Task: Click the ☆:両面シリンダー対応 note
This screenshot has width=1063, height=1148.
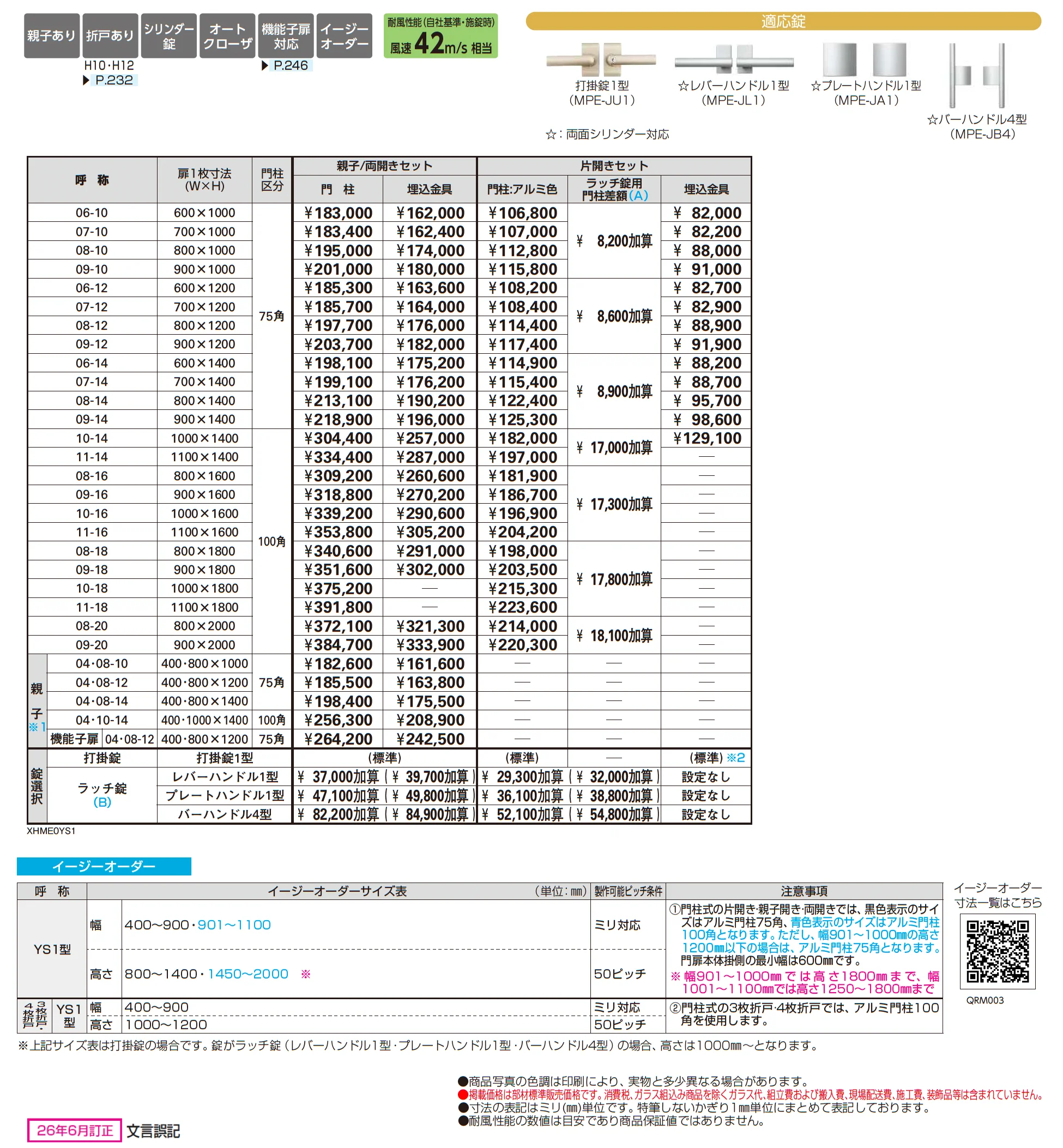Action: (x=607, y=134)
